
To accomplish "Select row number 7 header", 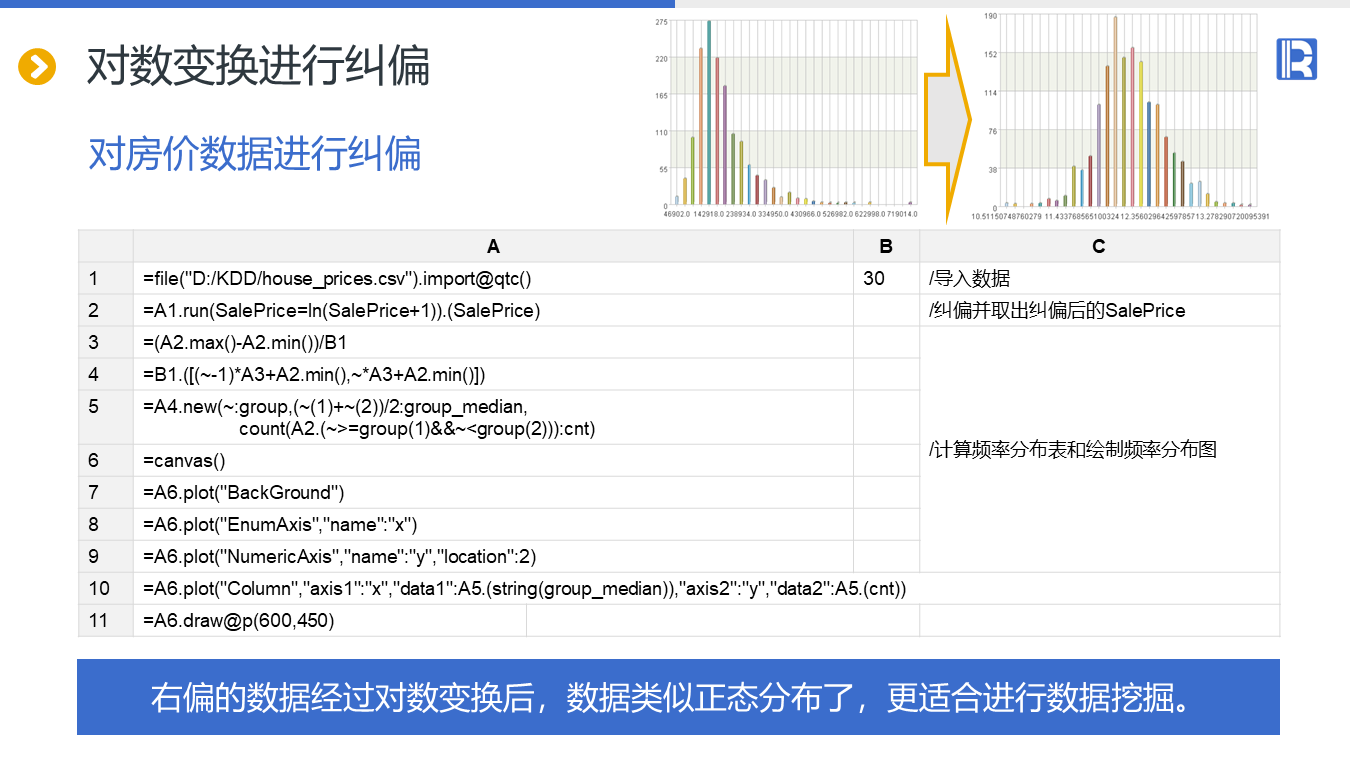I will (x=105, y=492).
